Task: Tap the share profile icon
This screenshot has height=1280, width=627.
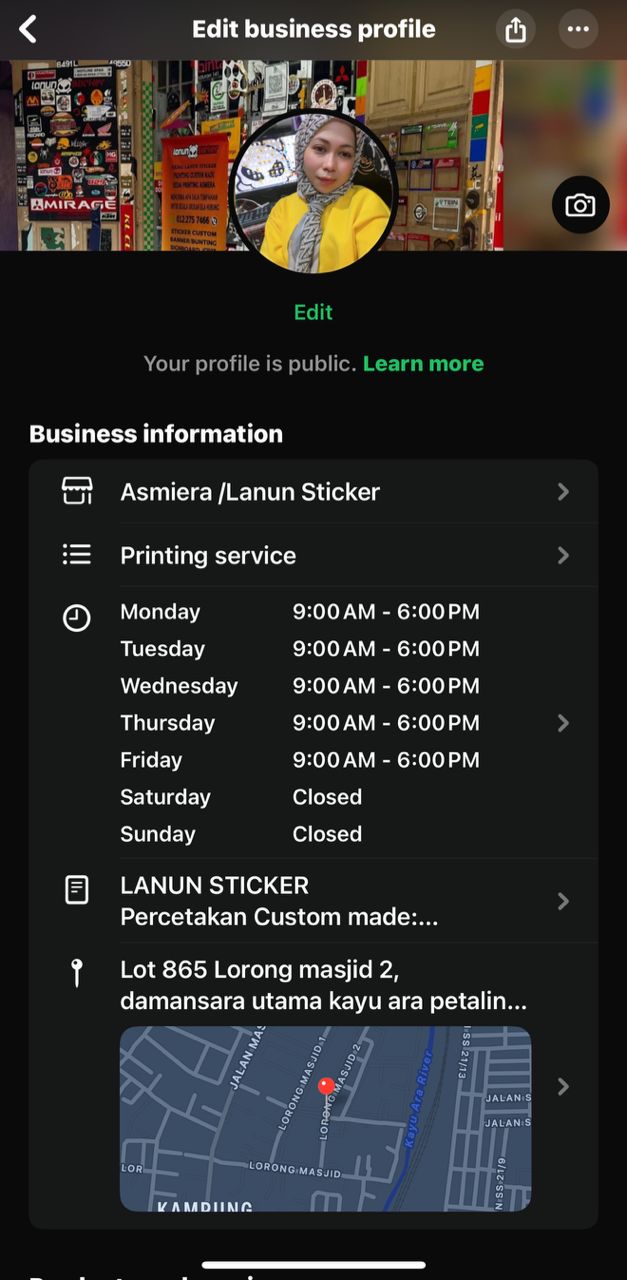Action: pos(515,30)
